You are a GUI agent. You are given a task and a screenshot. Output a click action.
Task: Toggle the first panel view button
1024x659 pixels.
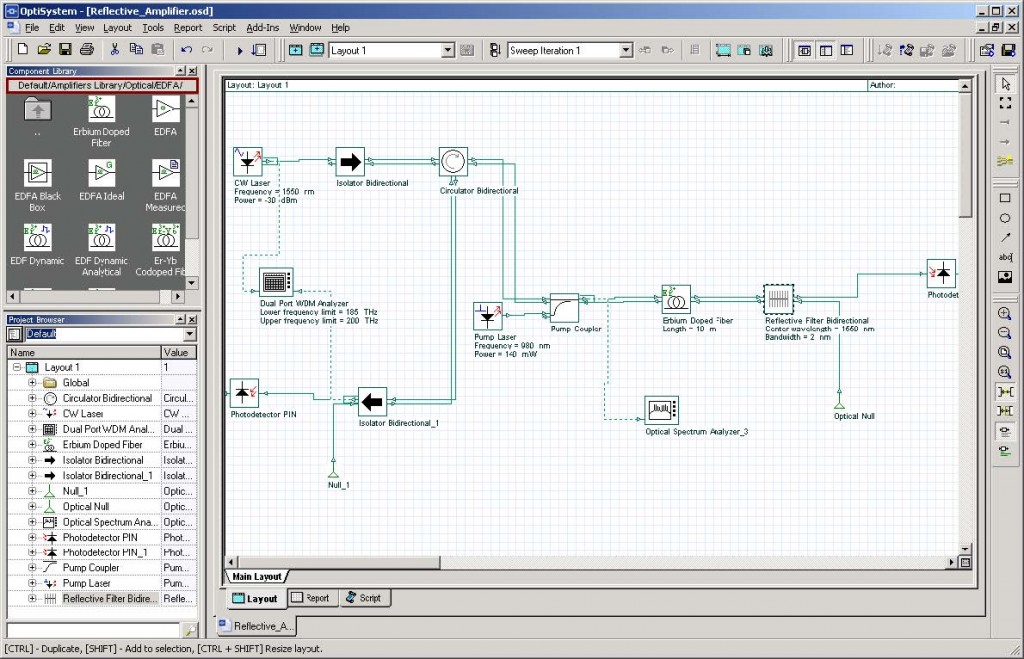click(x=805, y=50)
